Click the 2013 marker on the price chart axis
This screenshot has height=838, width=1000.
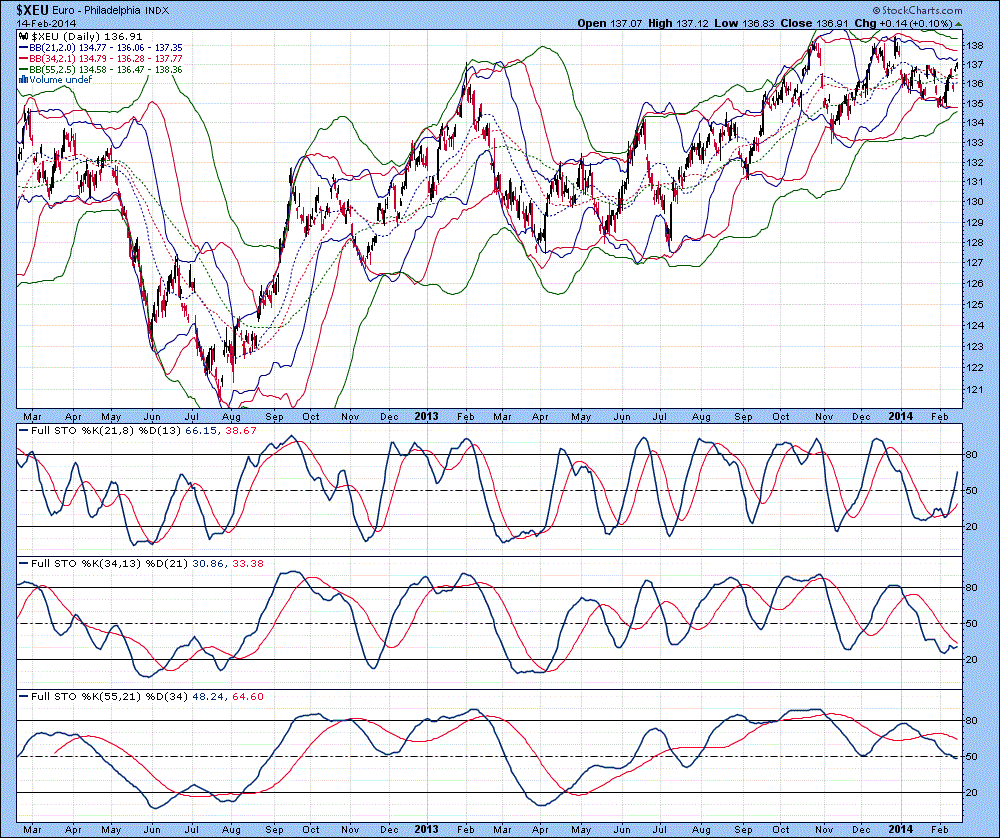coord(428,415)
